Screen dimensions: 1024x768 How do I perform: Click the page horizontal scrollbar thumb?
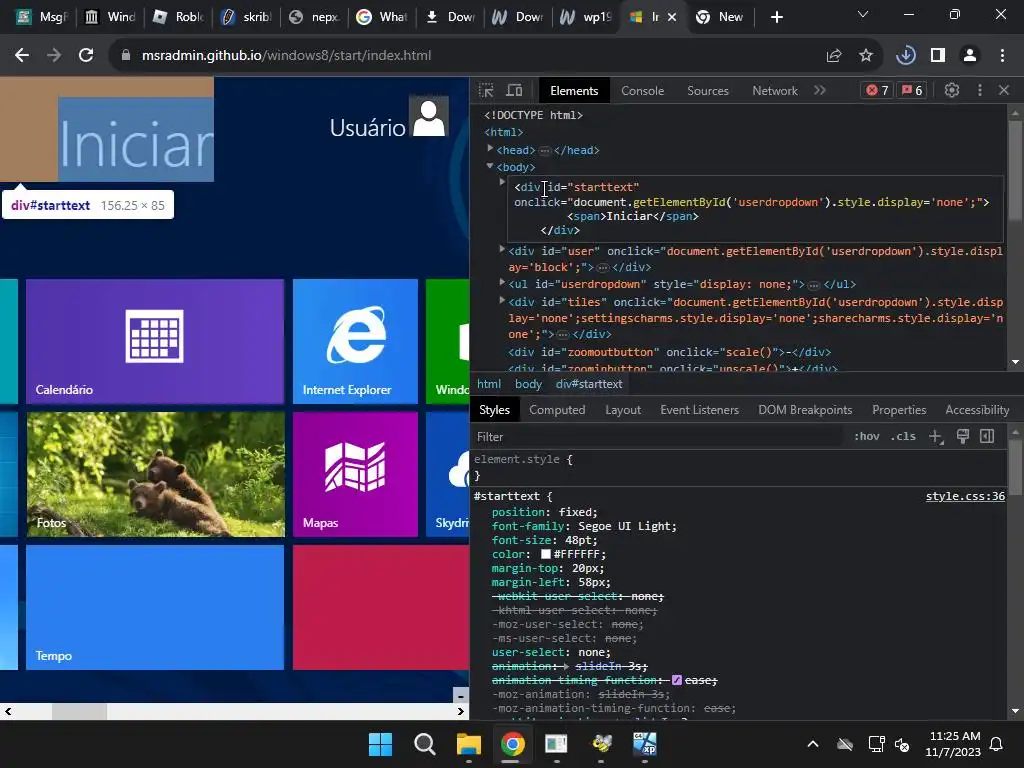pyautogui.click(x=79, y=711)
